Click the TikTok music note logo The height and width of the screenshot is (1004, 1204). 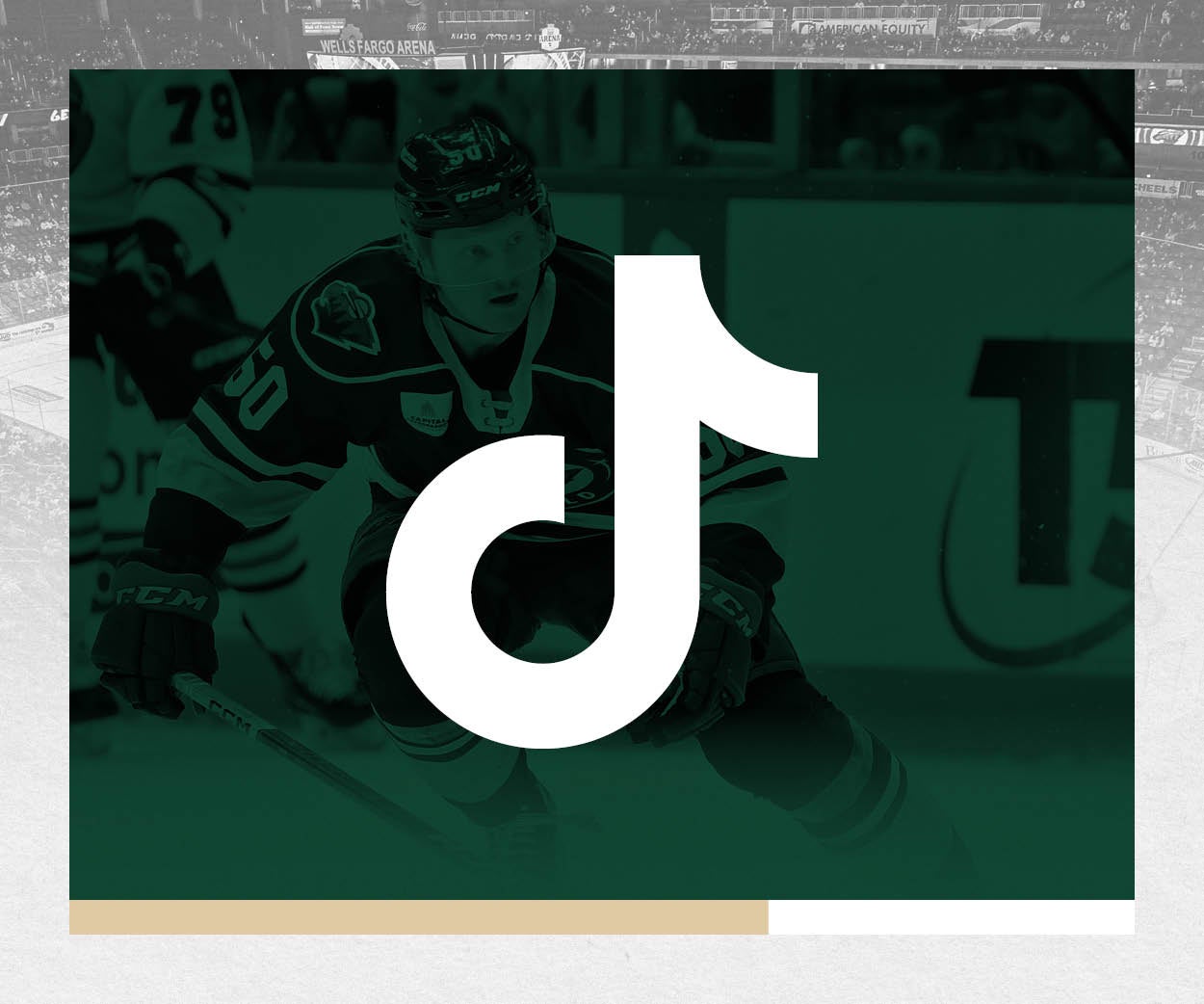coord(602,501)
